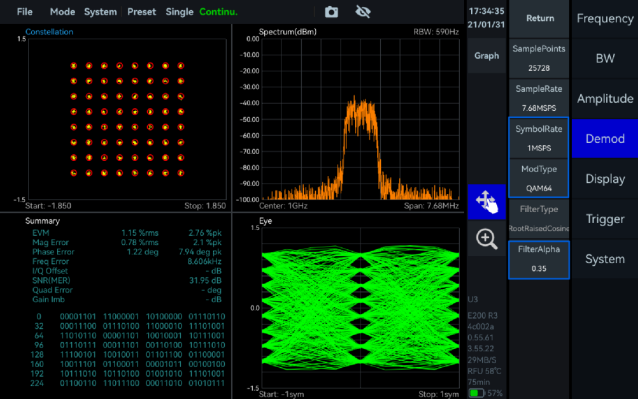Select bit row 128 first byte 11100101
The height and width of the screenshot is (399, 638).
pos(78,355)
